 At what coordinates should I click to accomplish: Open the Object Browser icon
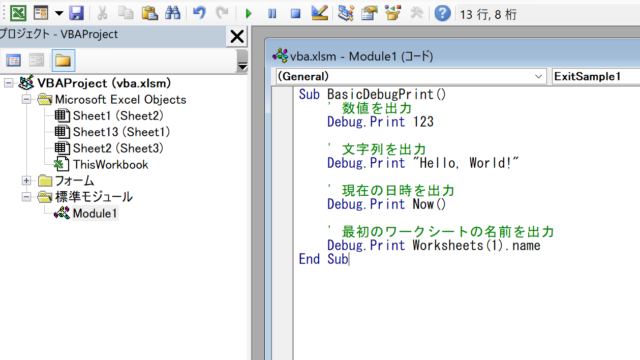(x=393, y=13)
